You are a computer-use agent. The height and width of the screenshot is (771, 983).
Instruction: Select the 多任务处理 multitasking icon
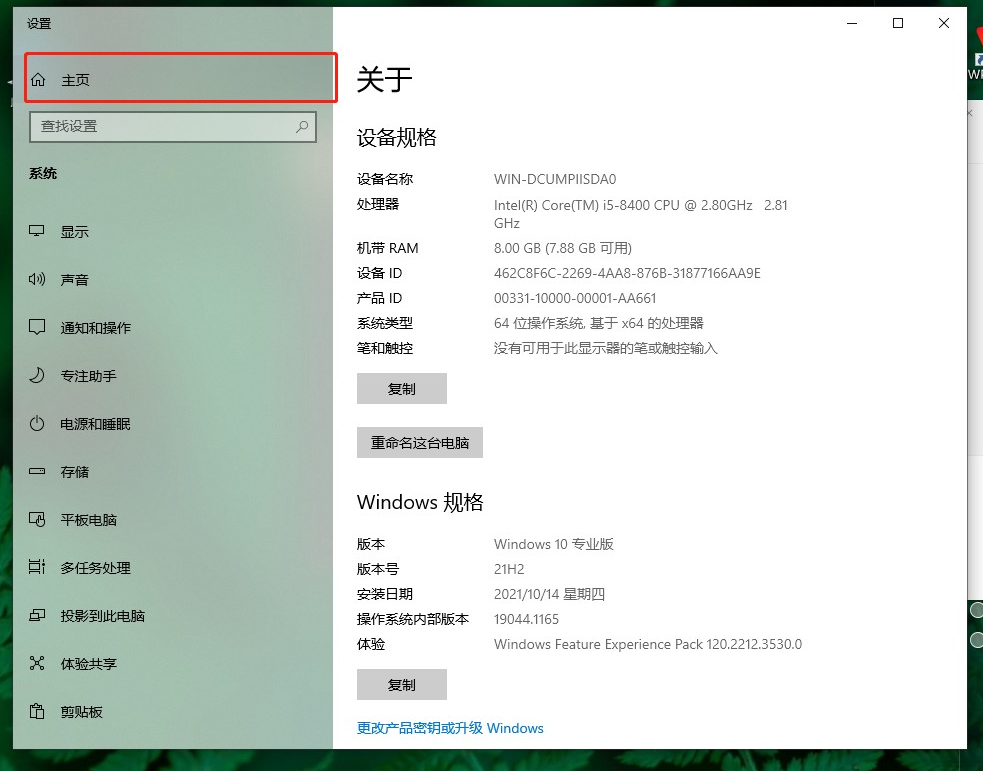coord(37,567)
